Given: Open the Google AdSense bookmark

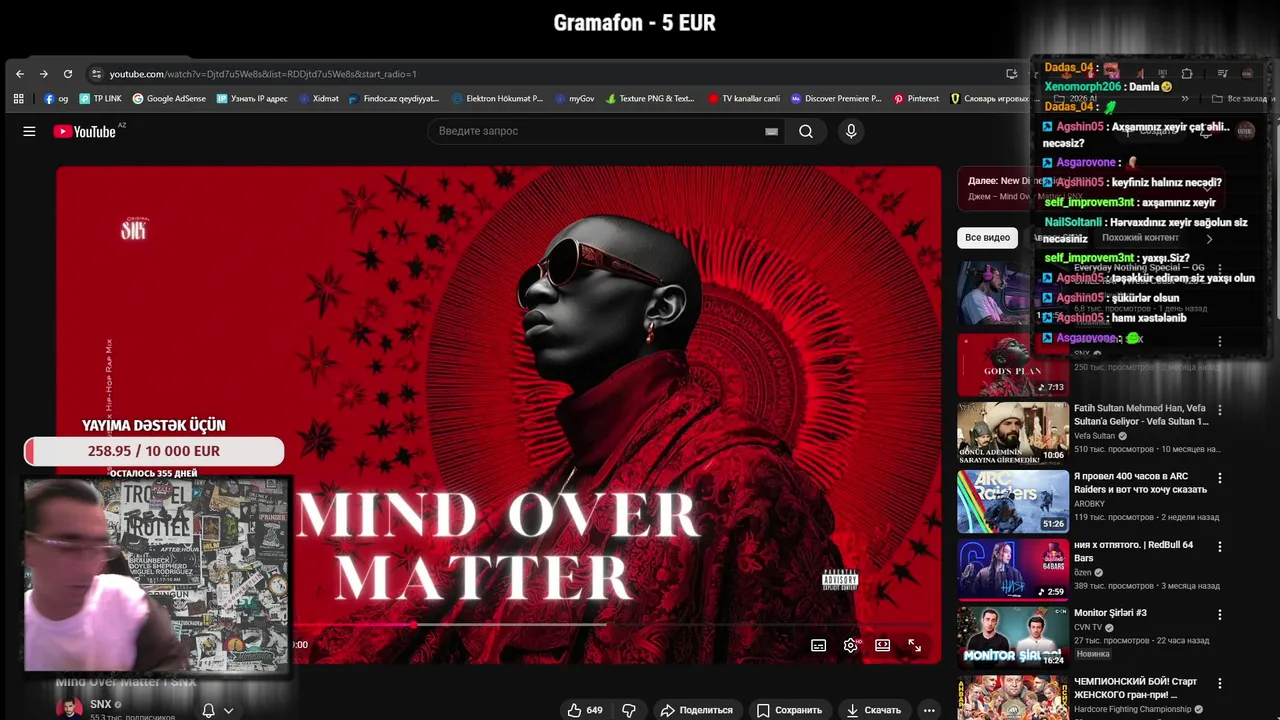Looking at the screenshot, I should point(169,99).
